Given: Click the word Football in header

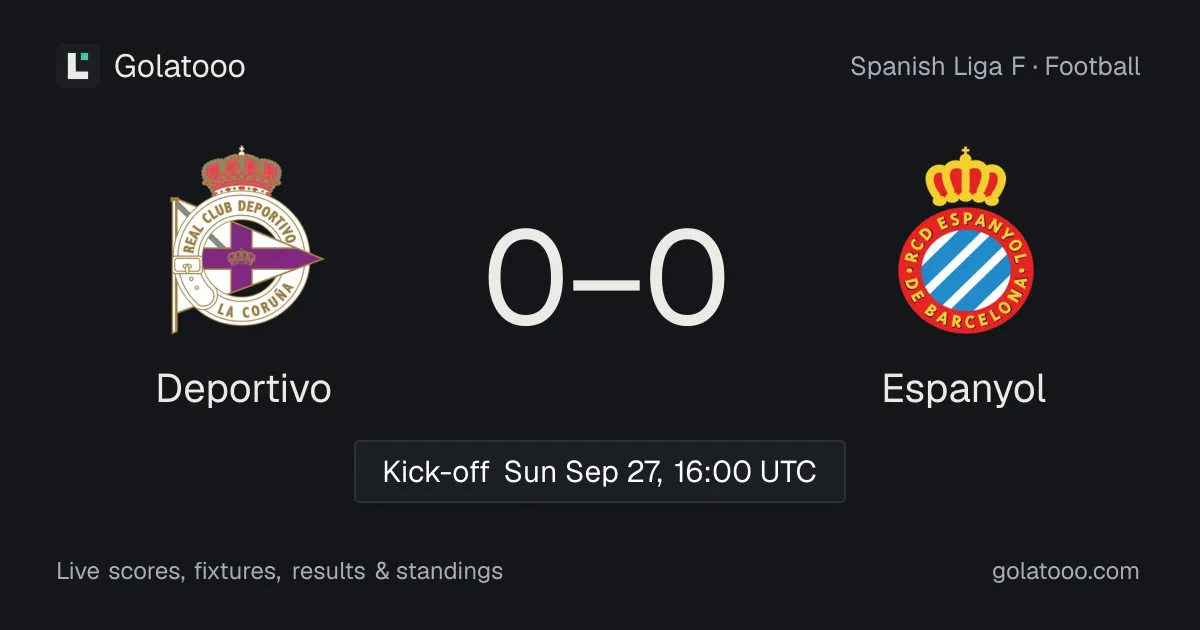Looking at the screenshot, I should [x=1093, y=67].
